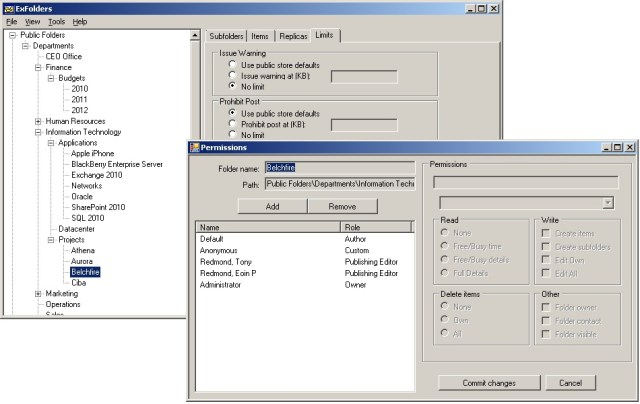Click the Permissions dialog title icon
The image size is (640, 404).
195,147
